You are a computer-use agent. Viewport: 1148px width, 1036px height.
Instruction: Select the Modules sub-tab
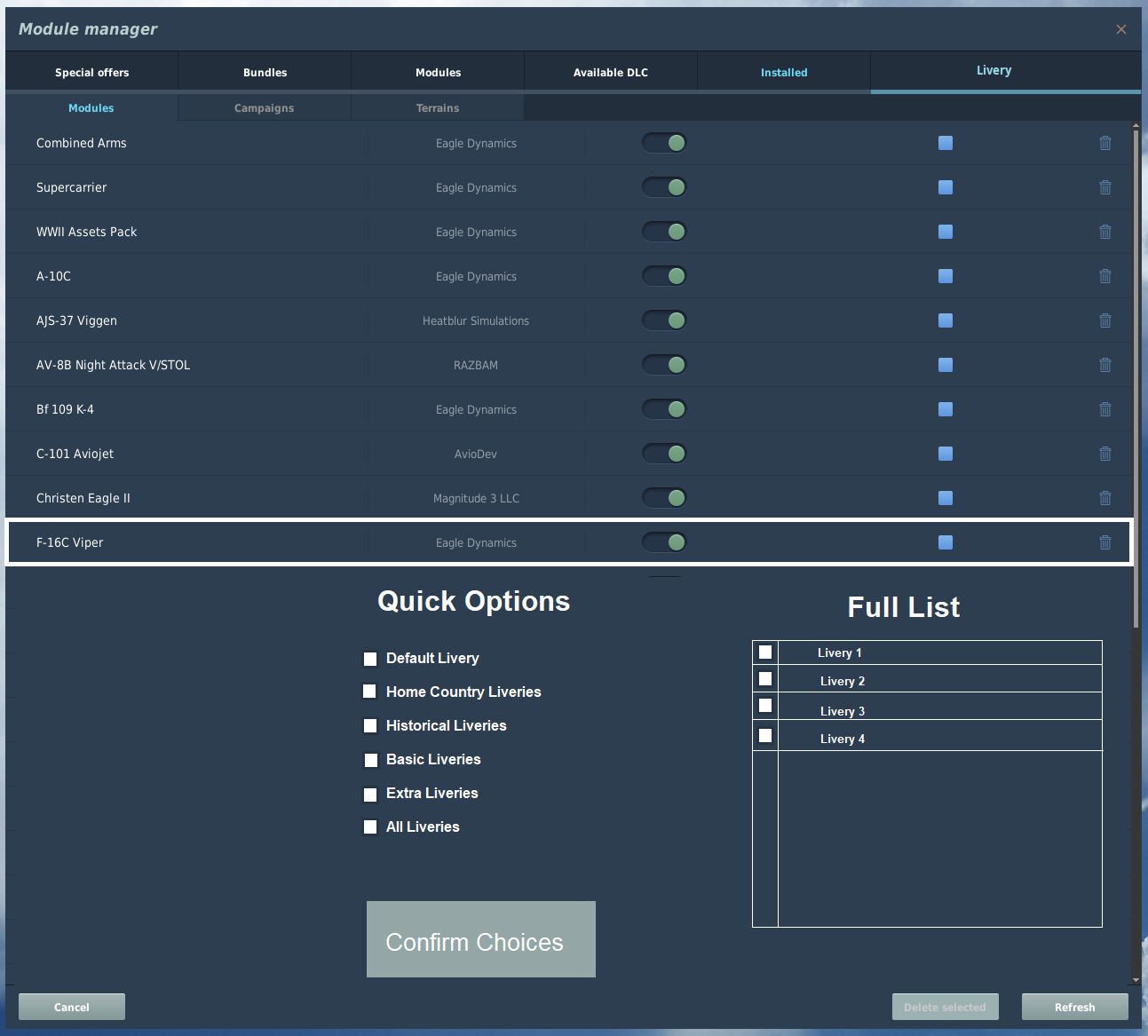click(91, 107)
